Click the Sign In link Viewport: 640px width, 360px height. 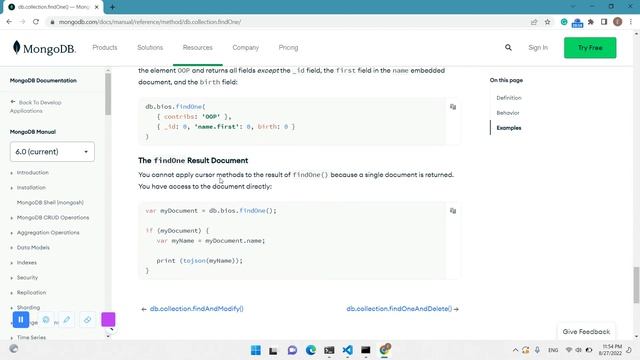[538, 48]
